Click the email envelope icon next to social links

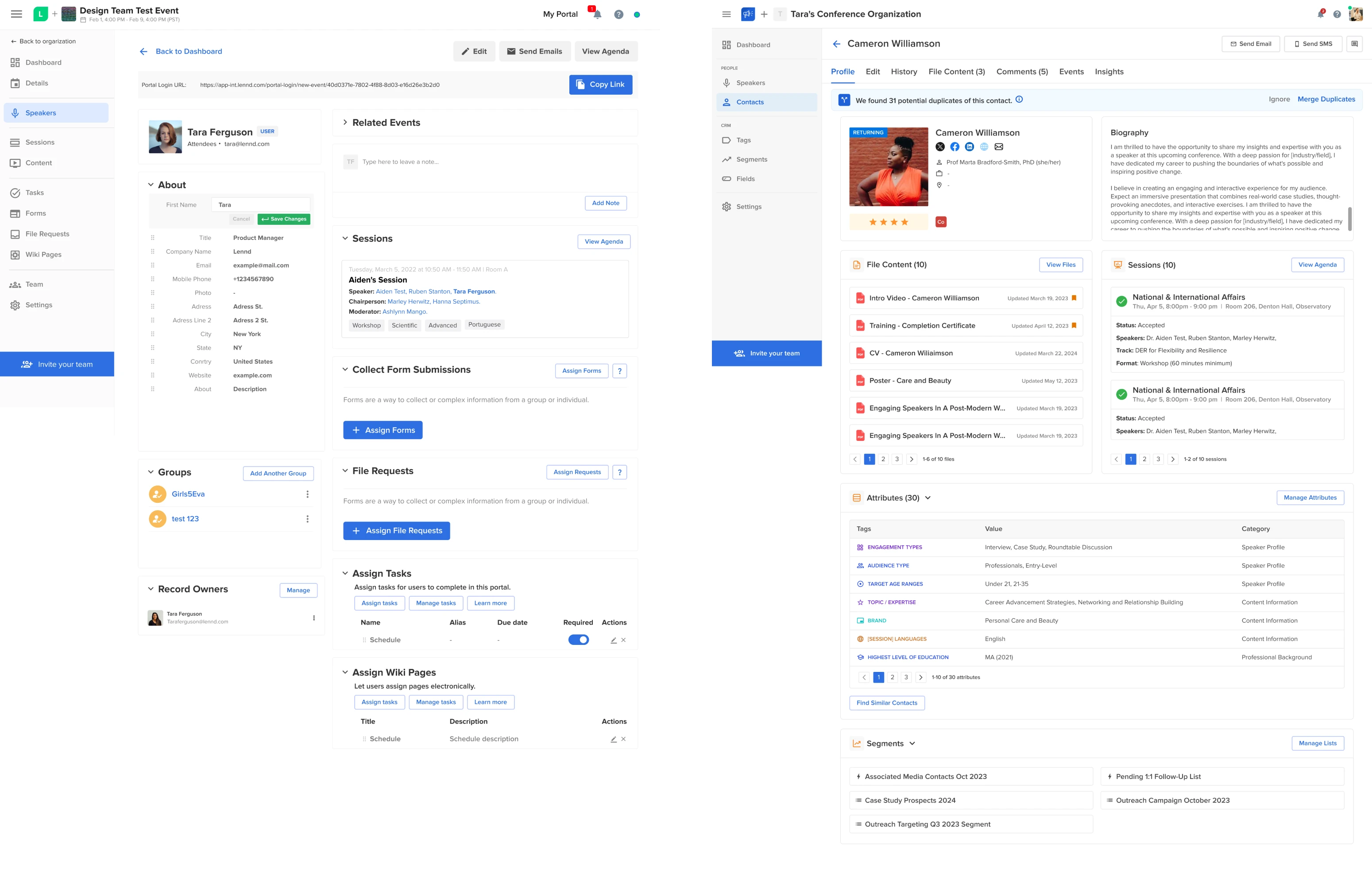point(999,147)
